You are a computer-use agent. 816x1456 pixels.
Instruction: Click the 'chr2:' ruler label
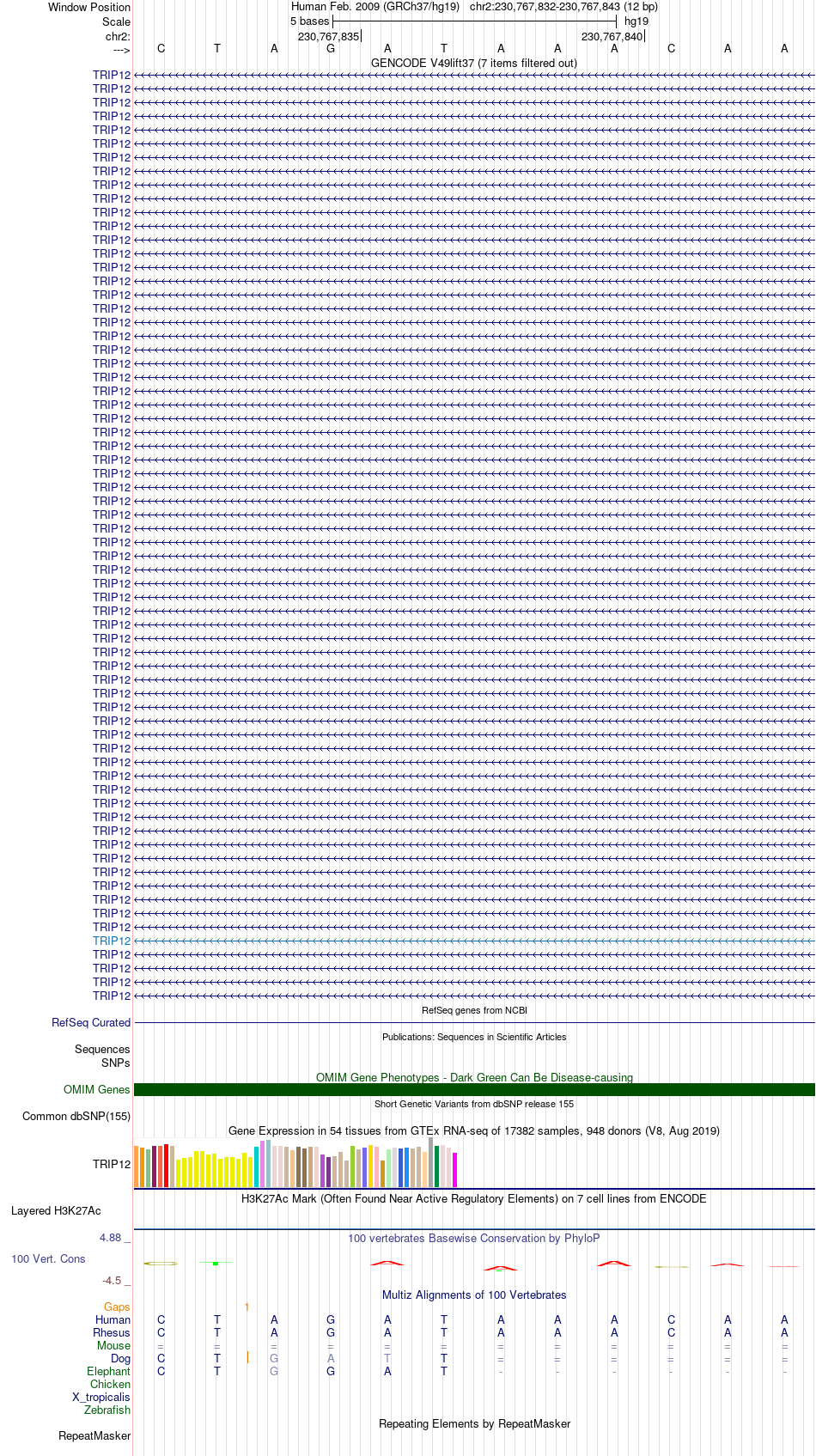click(x=118, y=36)
